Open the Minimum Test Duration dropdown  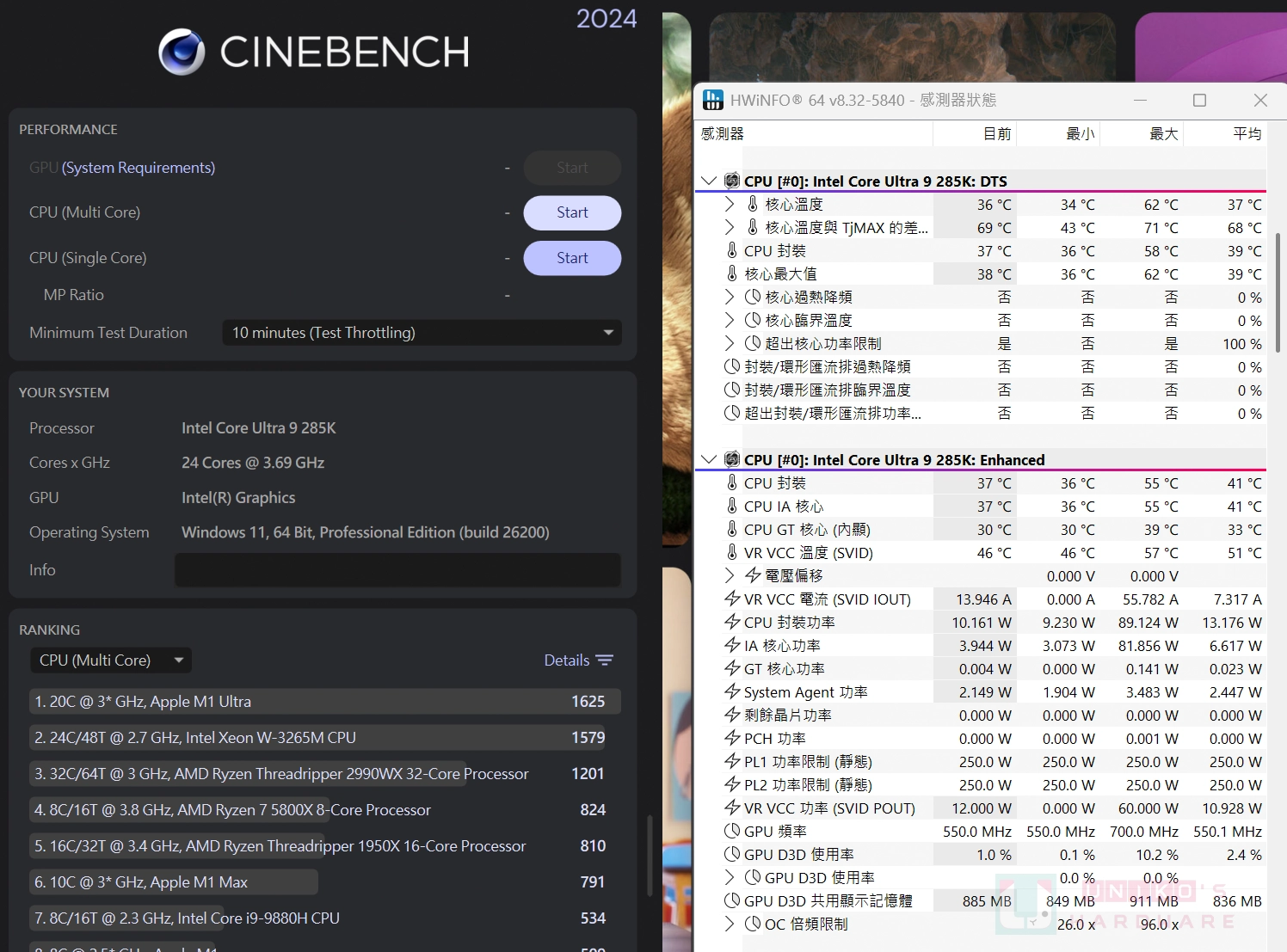point(422,333)
